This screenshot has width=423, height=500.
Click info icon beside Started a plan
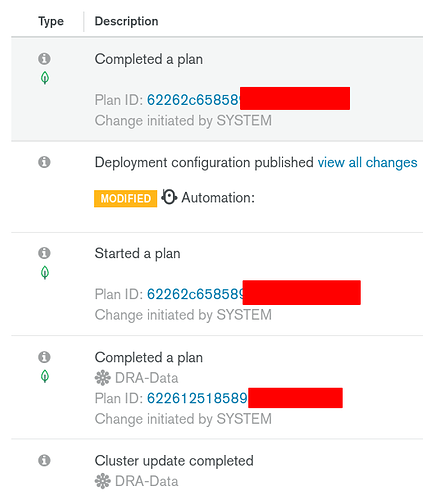coord(44,253)
